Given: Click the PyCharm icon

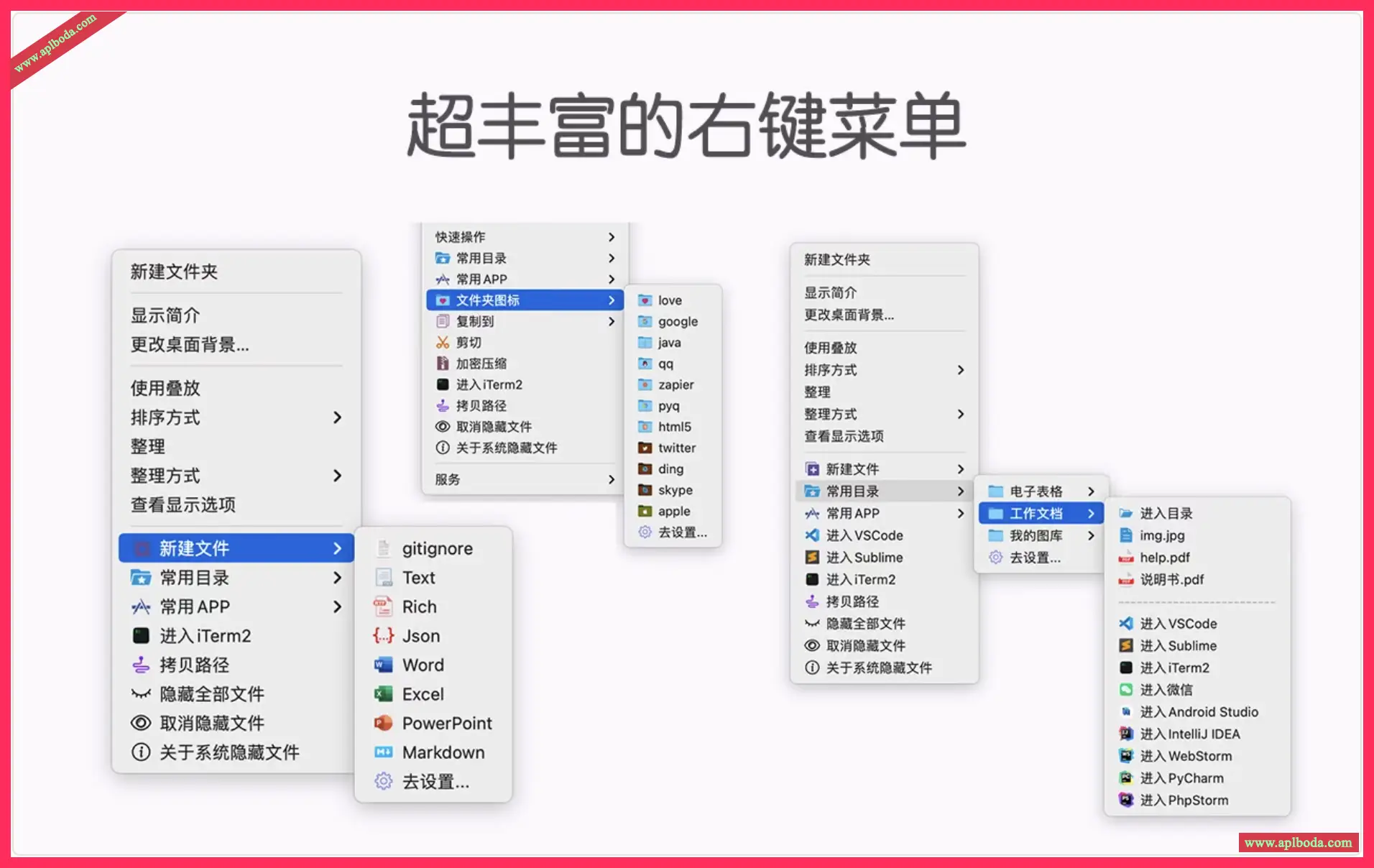Looking at the screenshot, I should click(1126, 778).
